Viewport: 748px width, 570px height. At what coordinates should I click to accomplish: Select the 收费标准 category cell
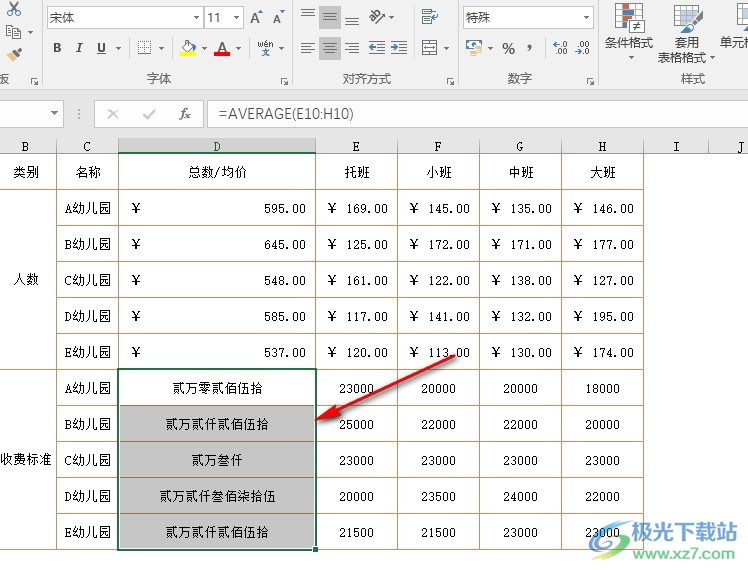pos(26,459)
